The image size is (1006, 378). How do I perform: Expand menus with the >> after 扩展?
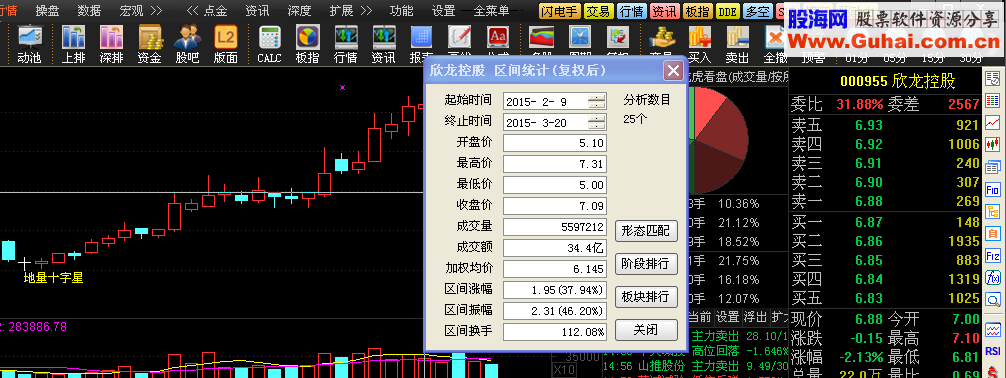tap(366, 11)
